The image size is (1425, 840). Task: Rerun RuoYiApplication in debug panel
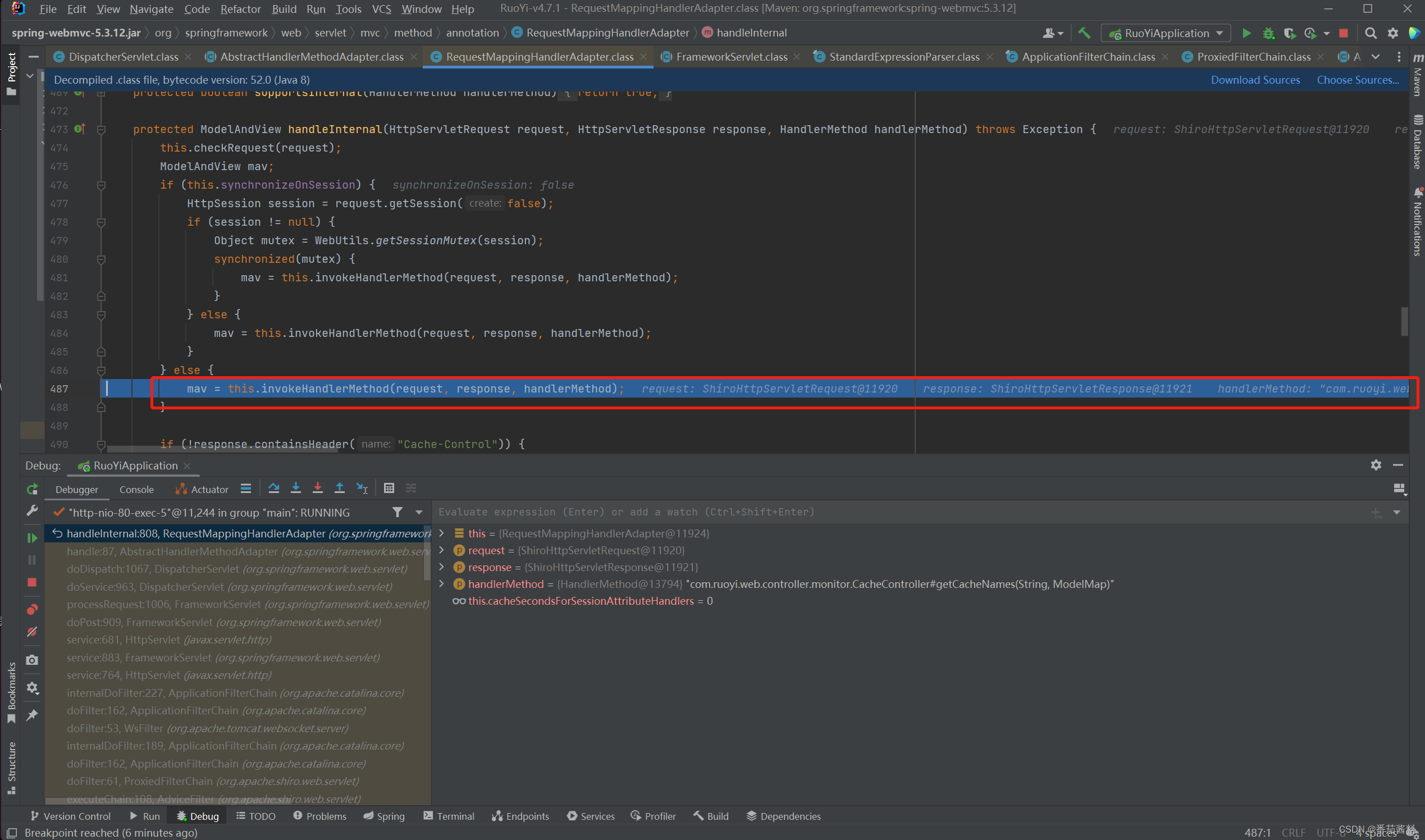point(32,489)
